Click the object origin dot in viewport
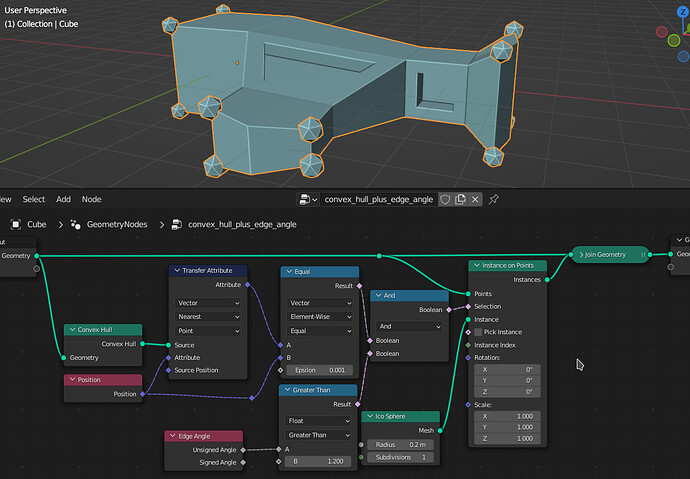 pos(237,63)
